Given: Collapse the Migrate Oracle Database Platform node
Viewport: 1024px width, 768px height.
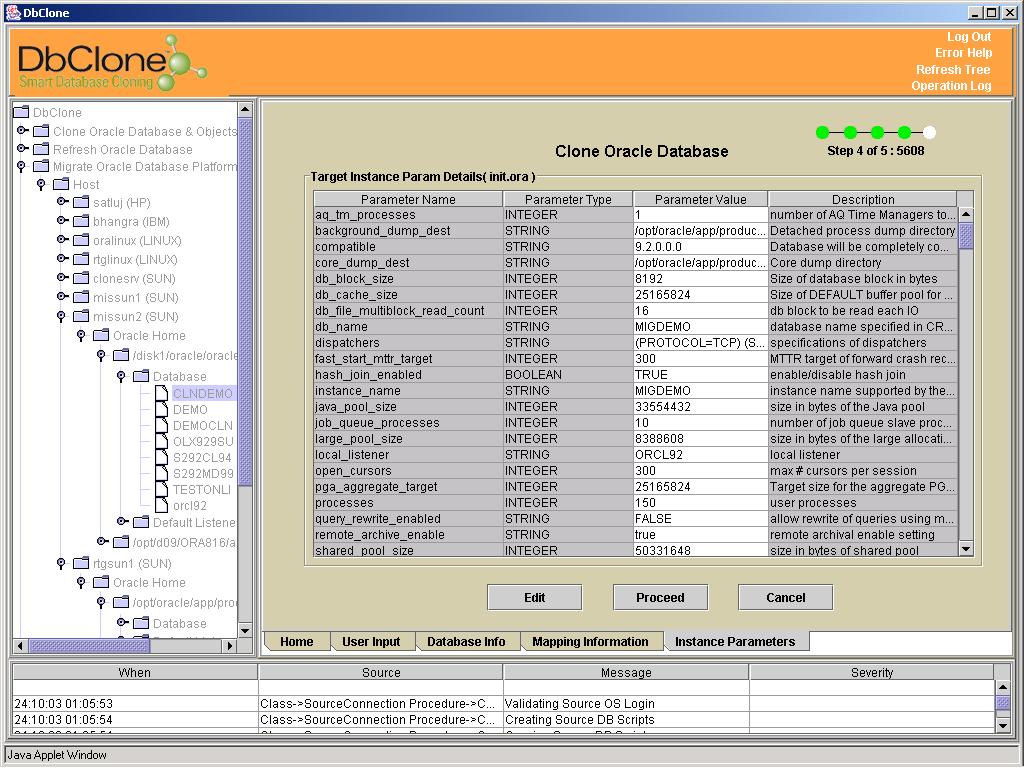Looking at the screenshot, I should [x=22, y=167].
